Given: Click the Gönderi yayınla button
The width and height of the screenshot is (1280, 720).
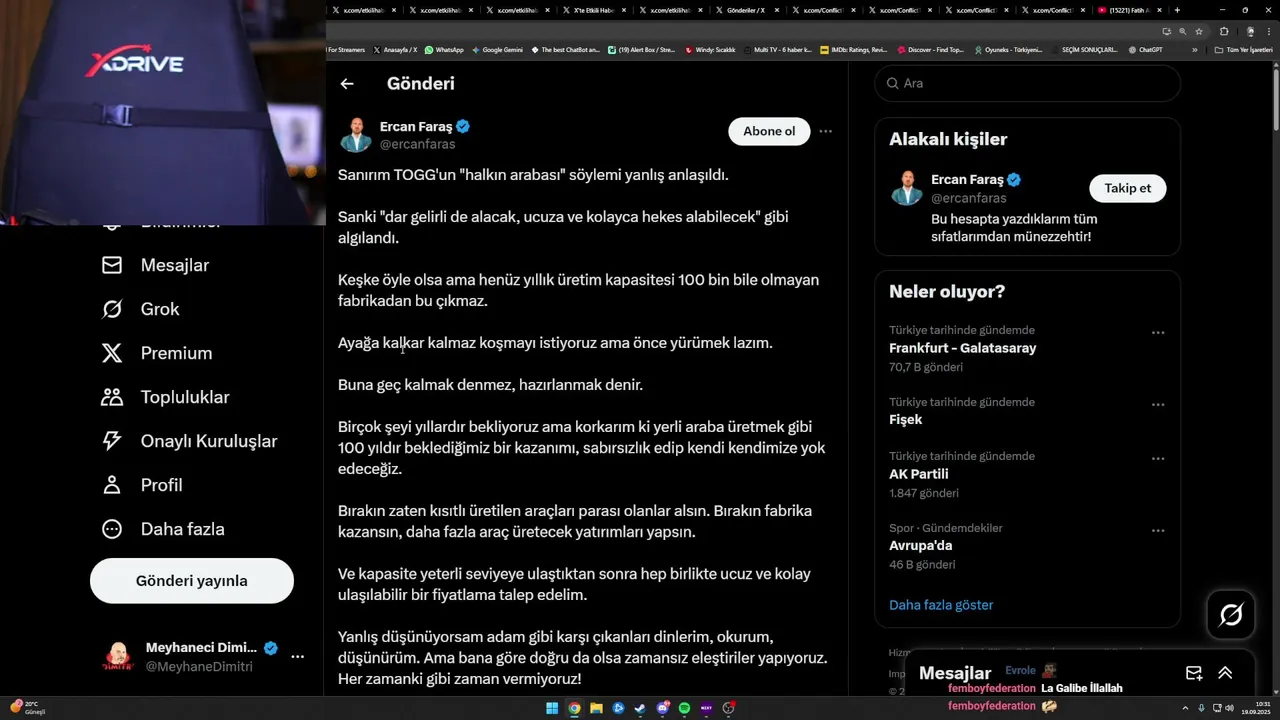Looking at the screenshot, I should coord(192,581).
